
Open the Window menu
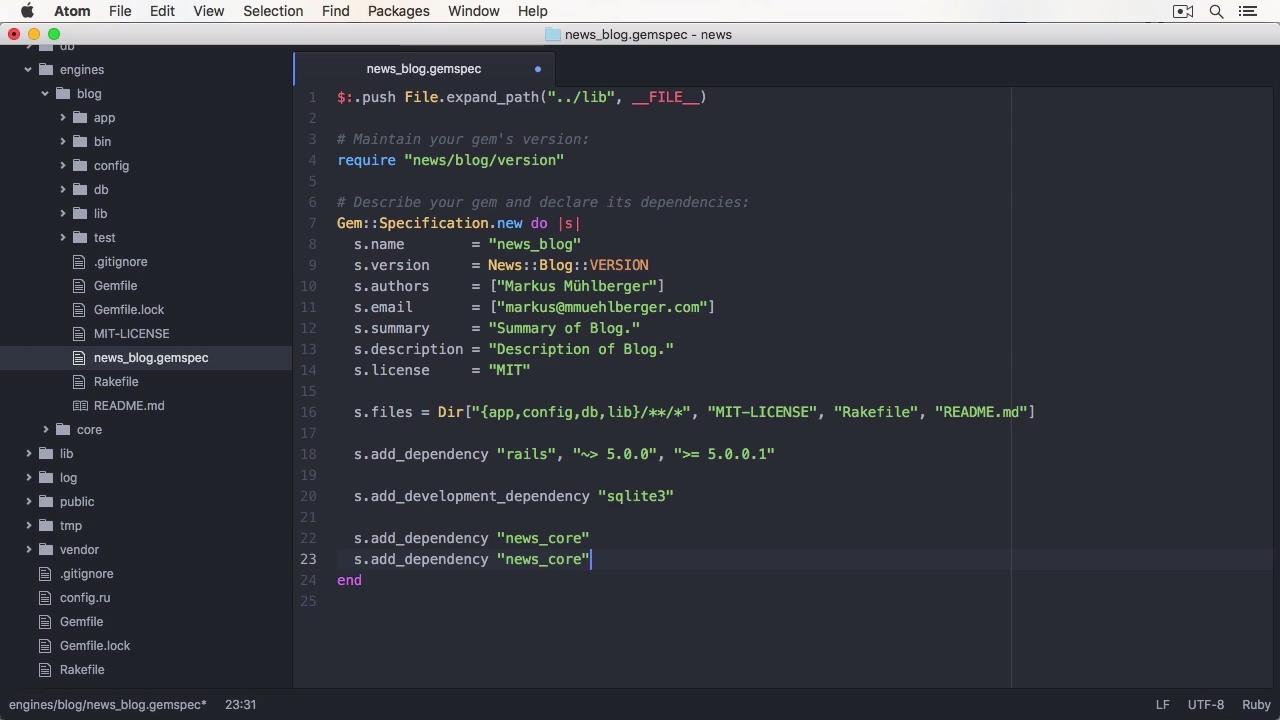pyautogui.click(x=473, y=11)
